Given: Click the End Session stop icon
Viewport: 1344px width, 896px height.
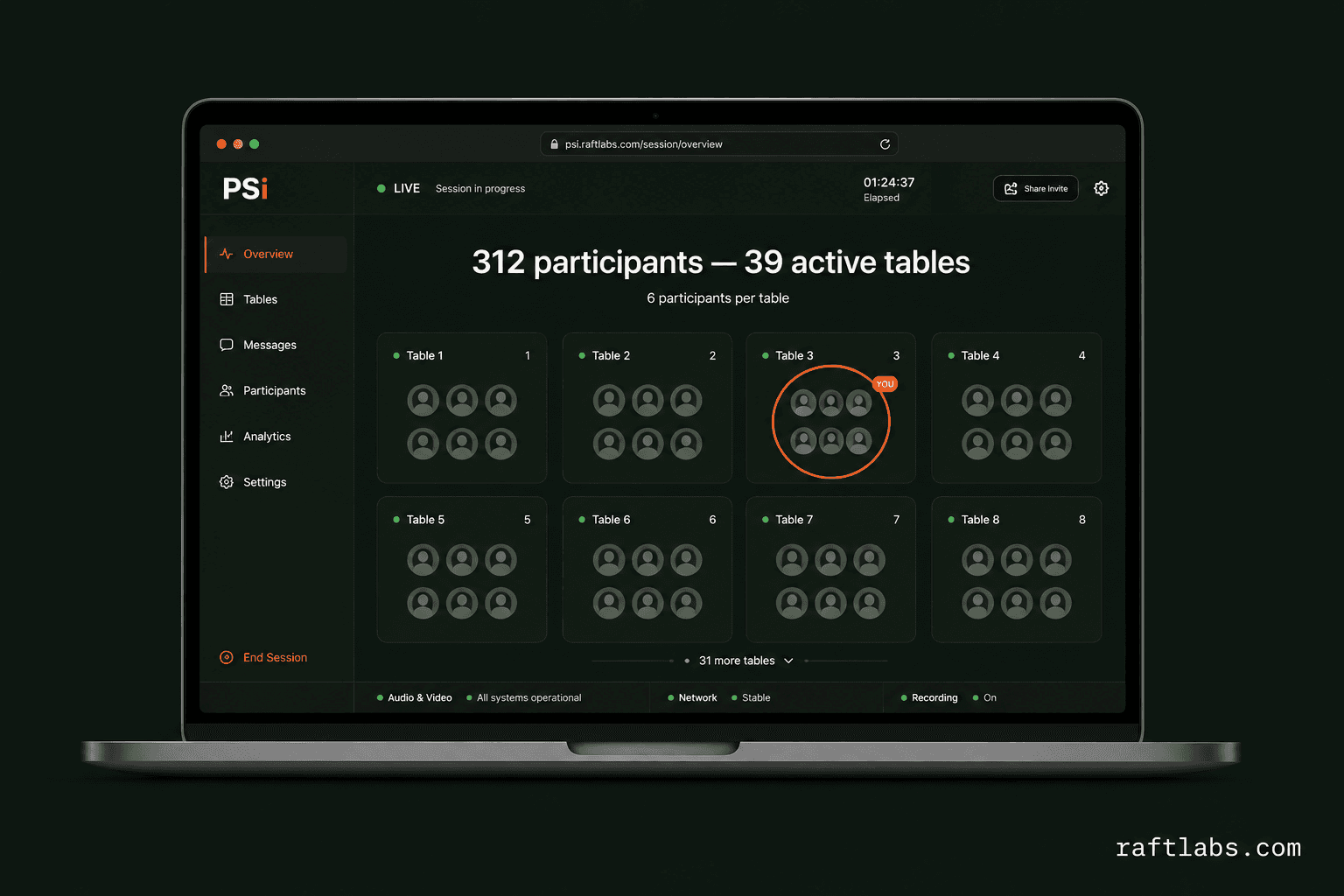Looking at the screenshot, I should pos(227,657).
